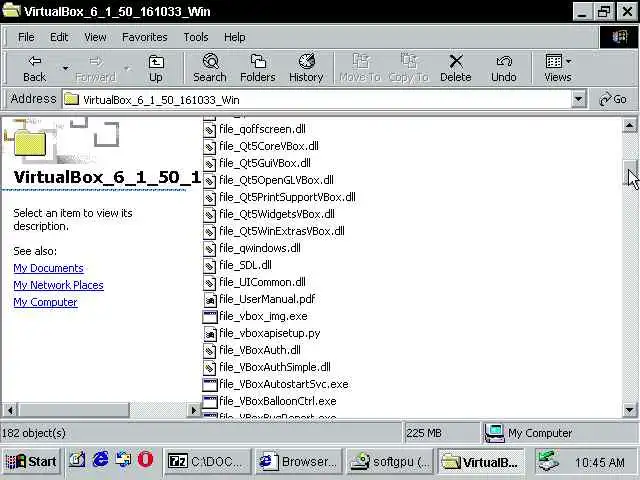Viewport: 640px width, 480px height.
Task: Click the Back toolbar button
Action: click(35, 68)
